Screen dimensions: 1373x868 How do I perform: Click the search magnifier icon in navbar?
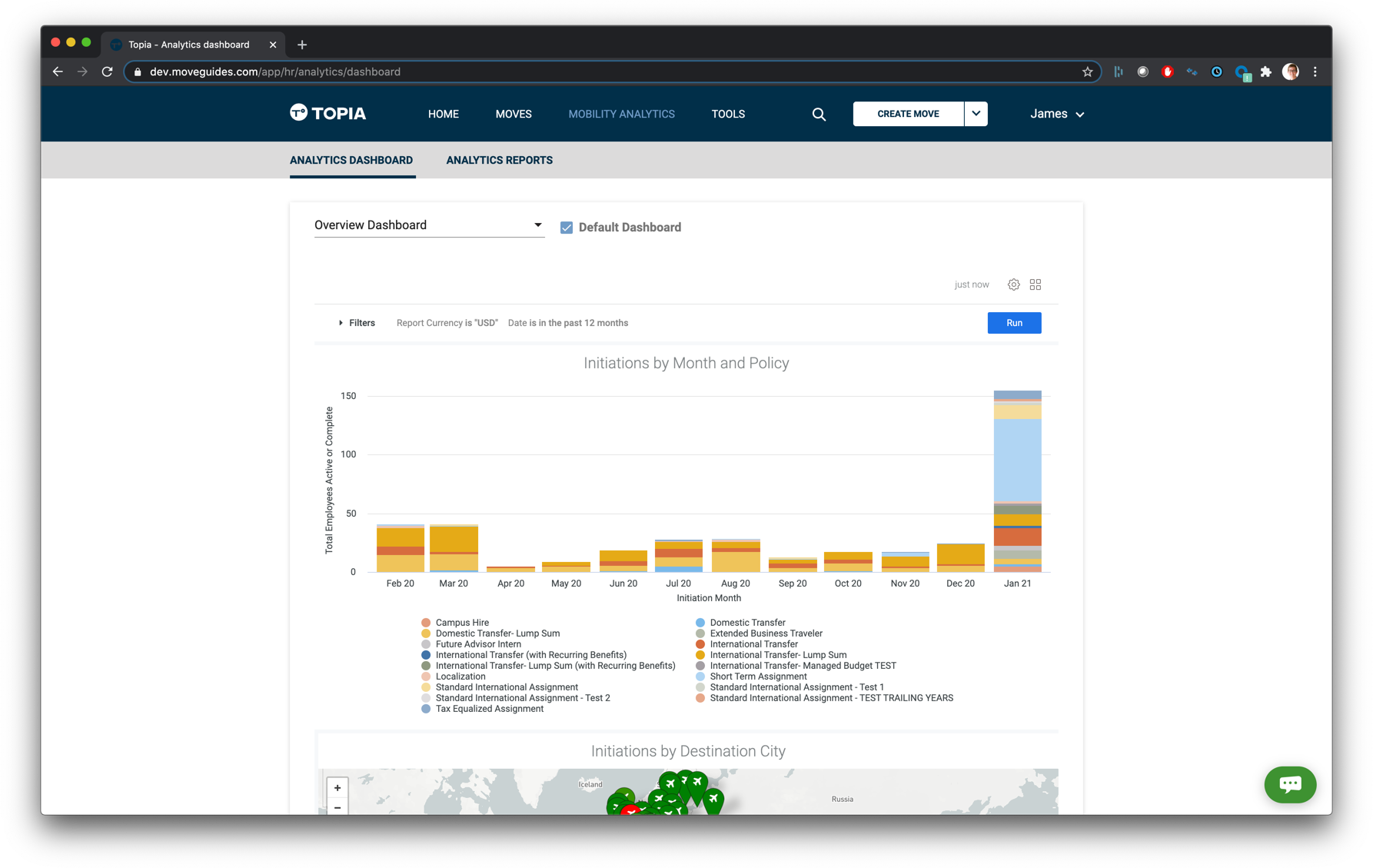point(819,114)
